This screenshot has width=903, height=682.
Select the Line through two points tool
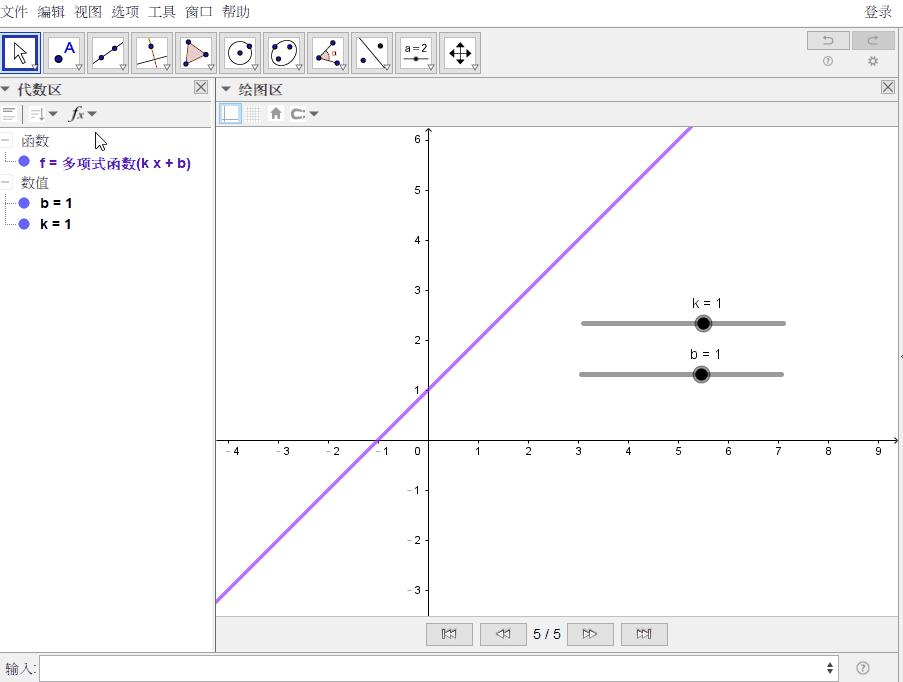tap(108, 52)
